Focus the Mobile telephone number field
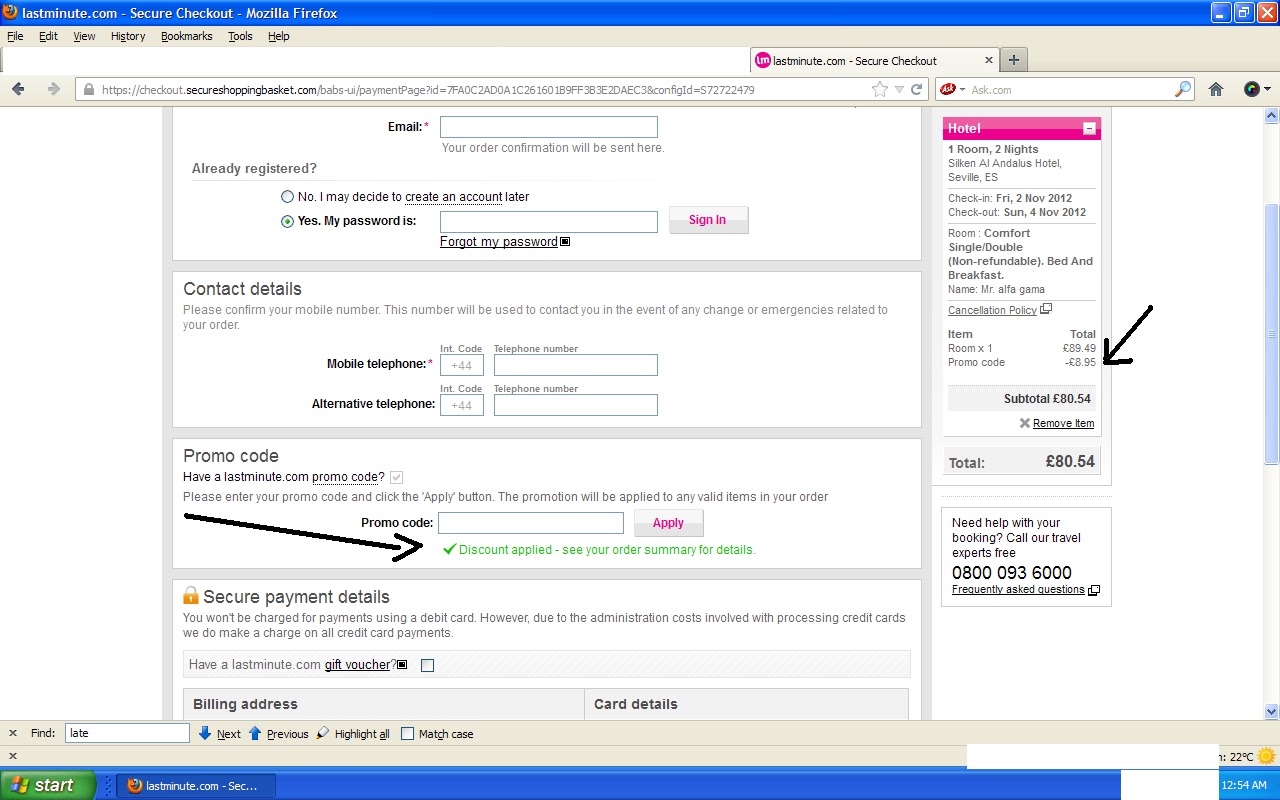The width and height of the screenshot is (1280, 800). [576, 365]
